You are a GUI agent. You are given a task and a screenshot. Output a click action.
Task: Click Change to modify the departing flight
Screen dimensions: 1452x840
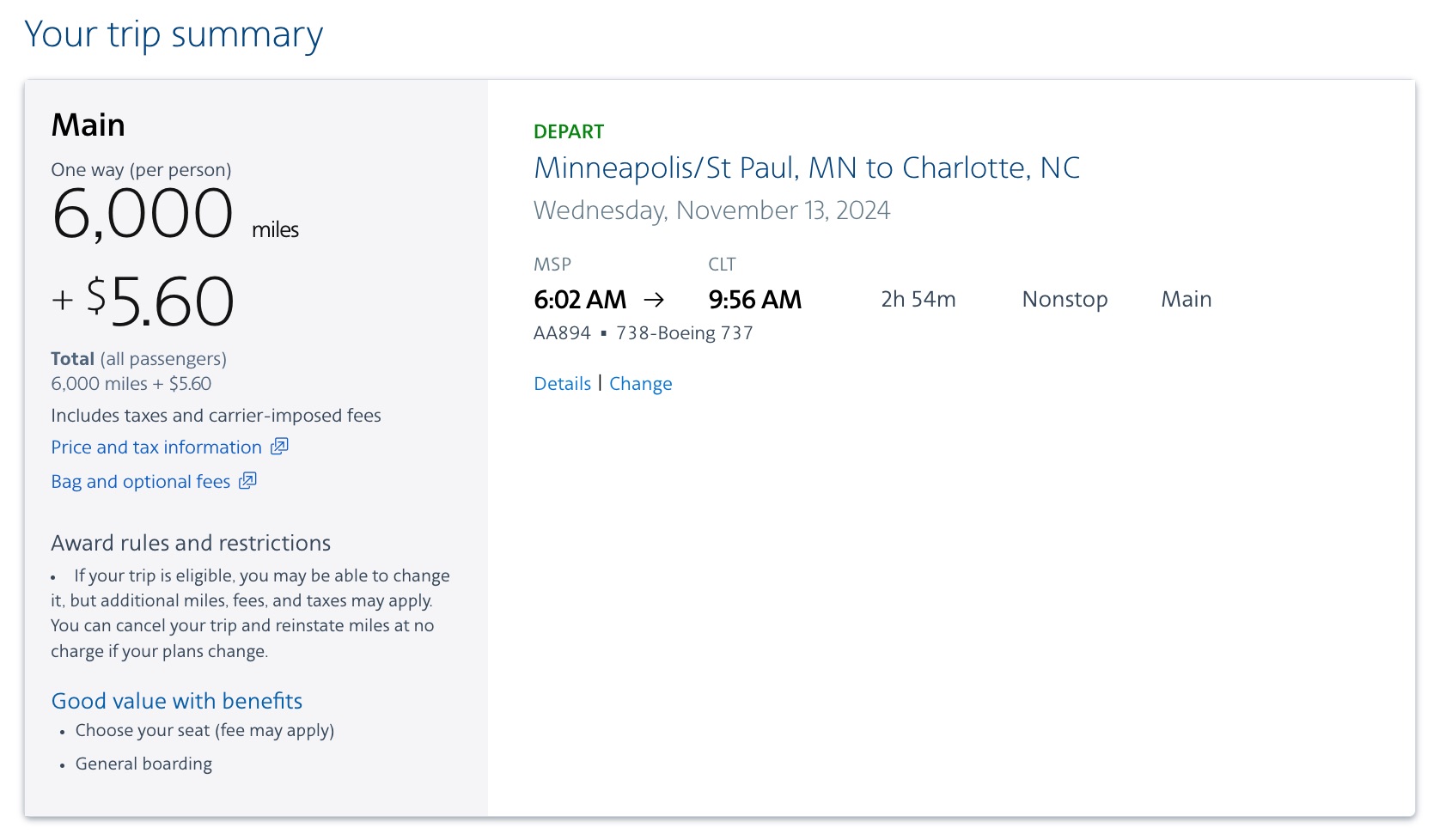[x=640, y=383]
